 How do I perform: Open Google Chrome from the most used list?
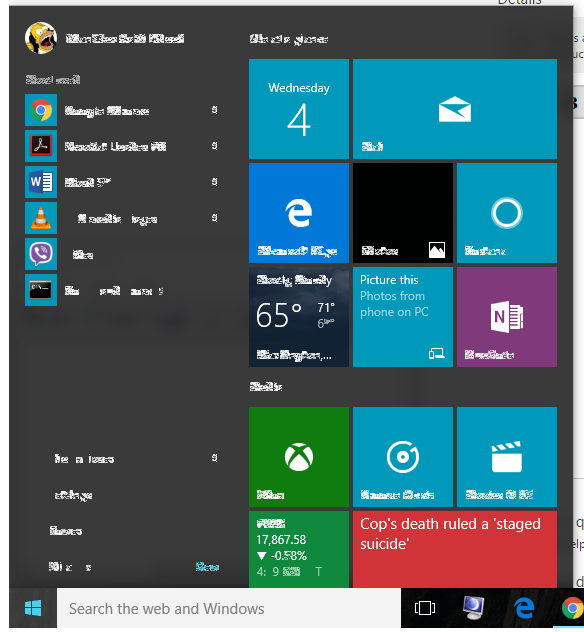[x=121, y=110]
